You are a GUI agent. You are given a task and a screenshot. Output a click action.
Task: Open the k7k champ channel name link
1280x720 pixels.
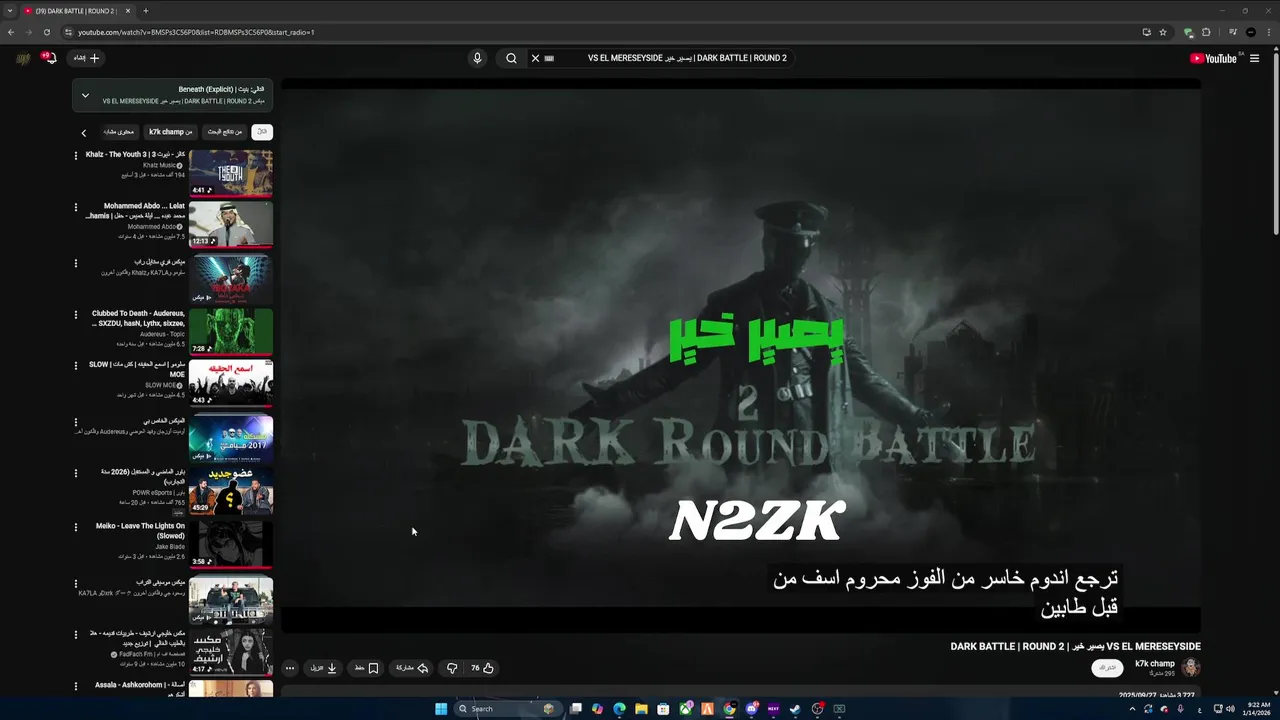tap(1155, 664)
